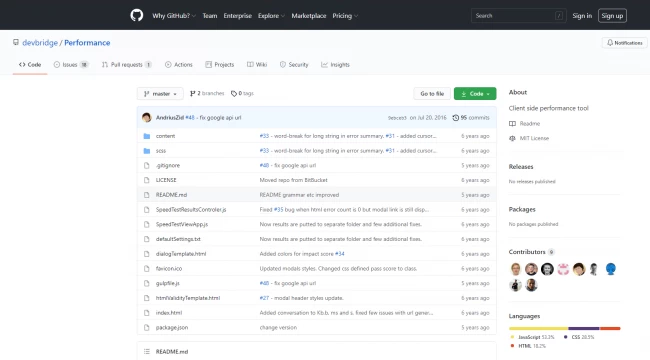Open gulpfile.js file

168,283
